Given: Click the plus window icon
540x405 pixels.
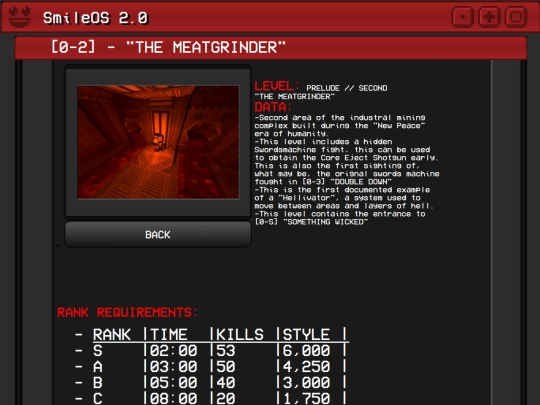Looking at the screenshot, I should [489, 17].
